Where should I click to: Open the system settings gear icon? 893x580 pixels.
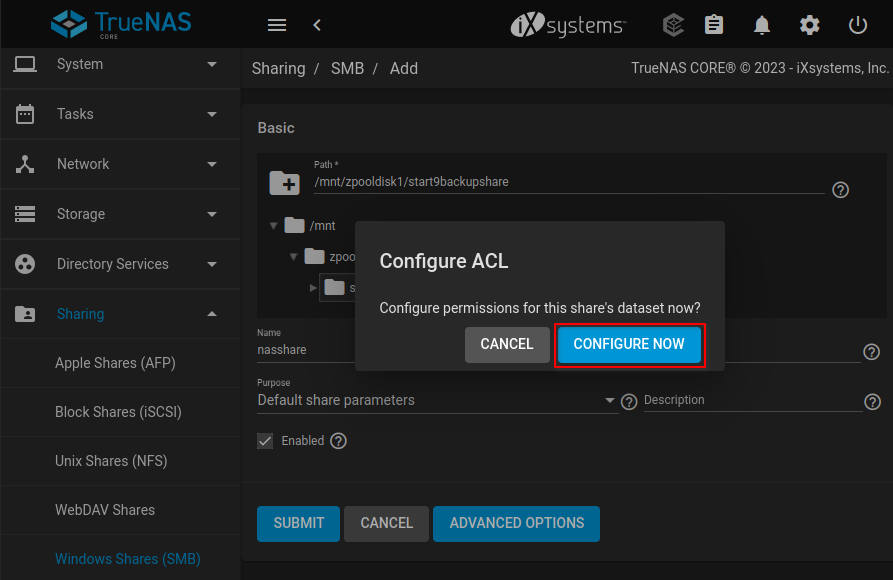pos(809,25)
